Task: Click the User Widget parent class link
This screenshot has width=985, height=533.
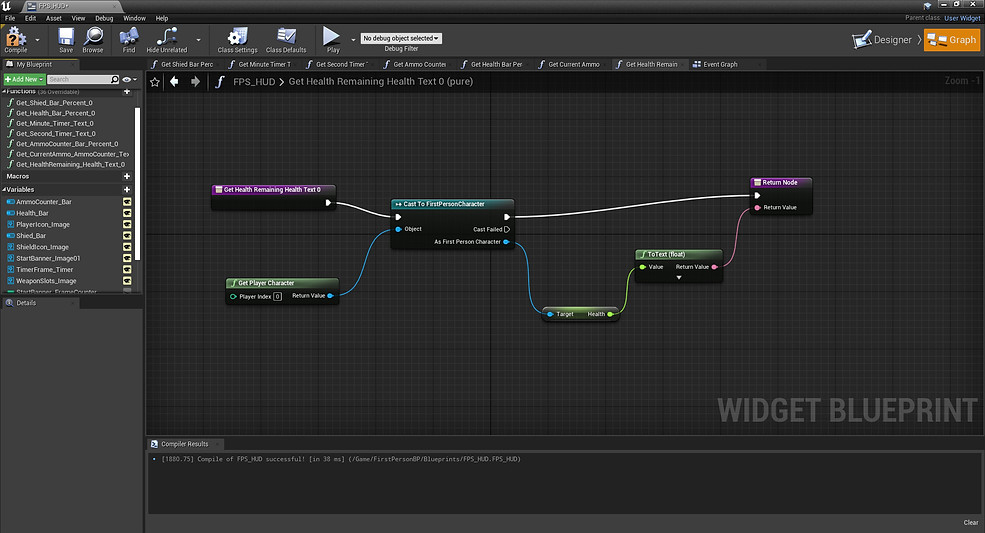Action: coord(962,18)
